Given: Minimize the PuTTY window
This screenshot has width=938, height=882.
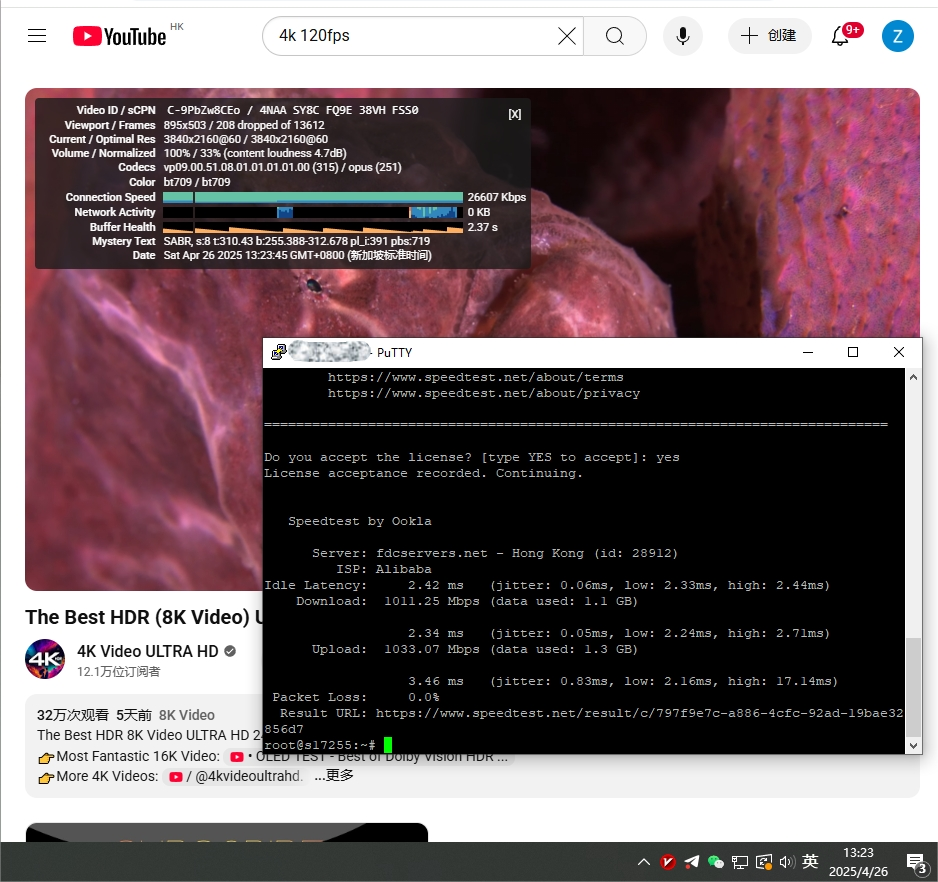Looking at the screenshot, I should [x=808, y=352].
